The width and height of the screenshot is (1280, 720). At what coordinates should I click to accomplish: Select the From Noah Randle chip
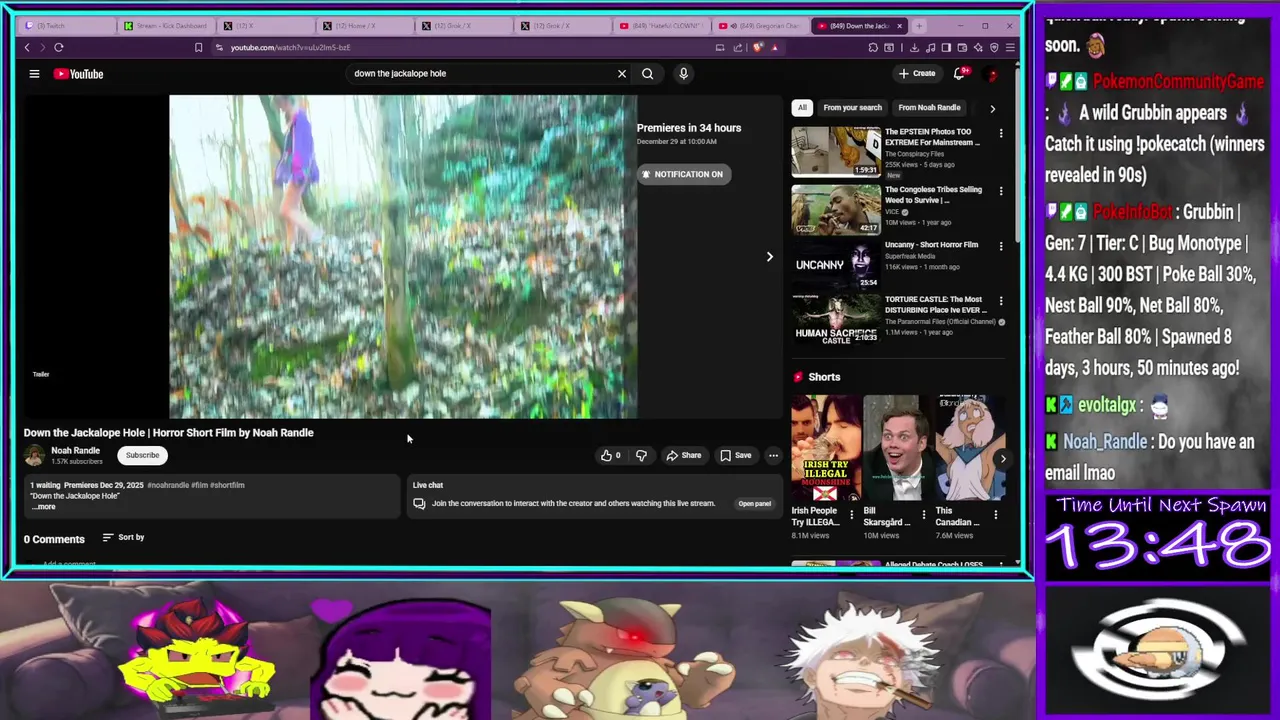(929, 107)
